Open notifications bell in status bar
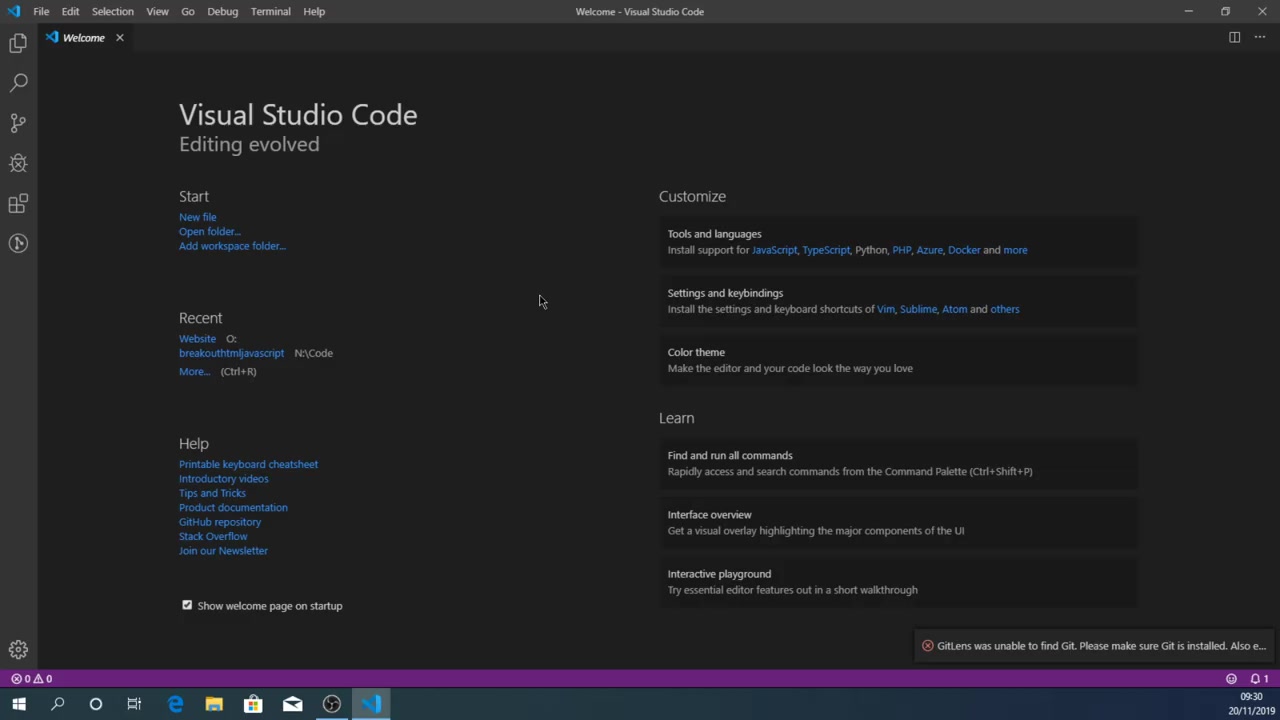 pos(1258,679)
